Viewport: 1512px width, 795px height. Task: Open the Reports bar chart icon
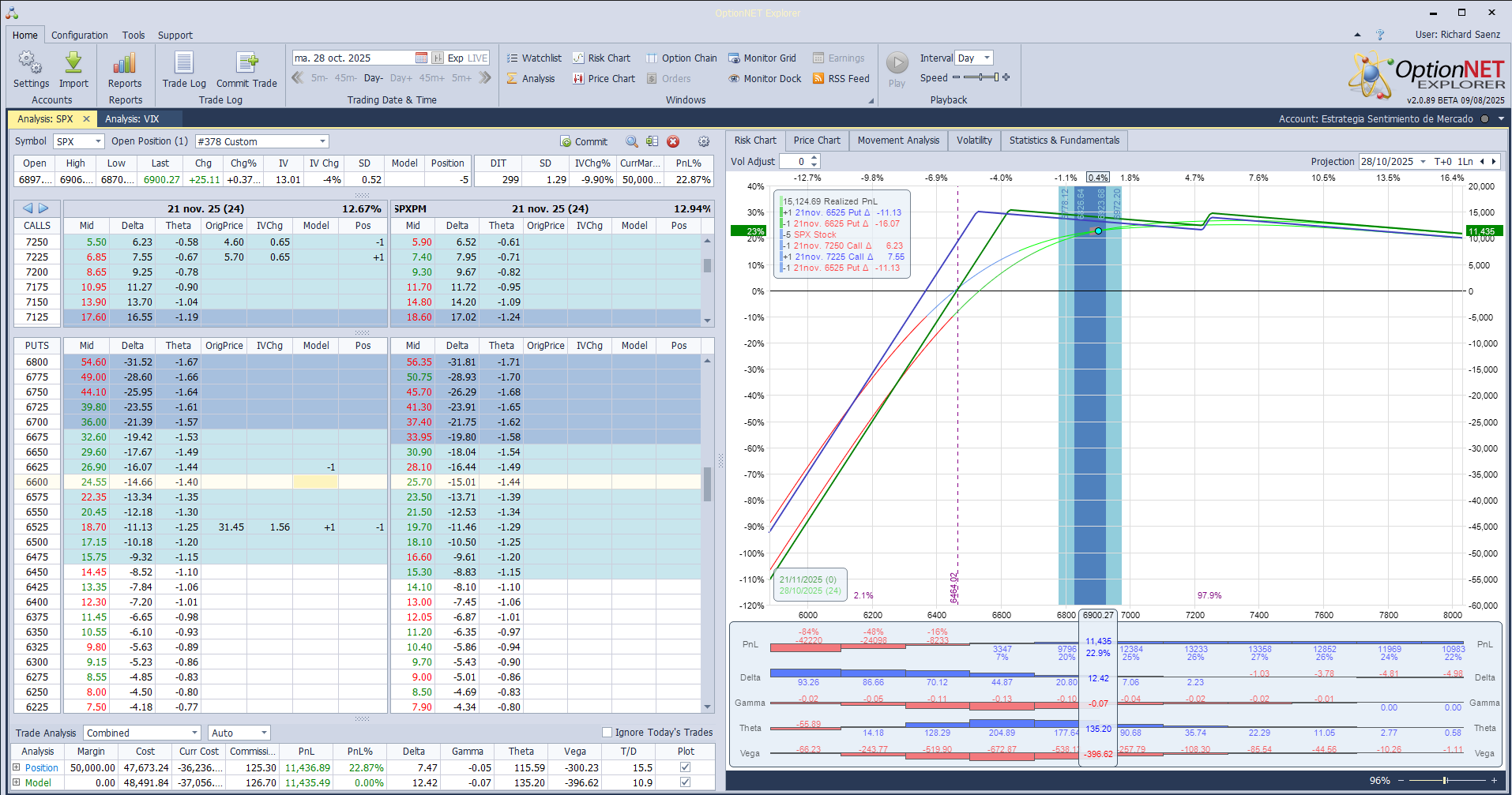coord(125,63)
